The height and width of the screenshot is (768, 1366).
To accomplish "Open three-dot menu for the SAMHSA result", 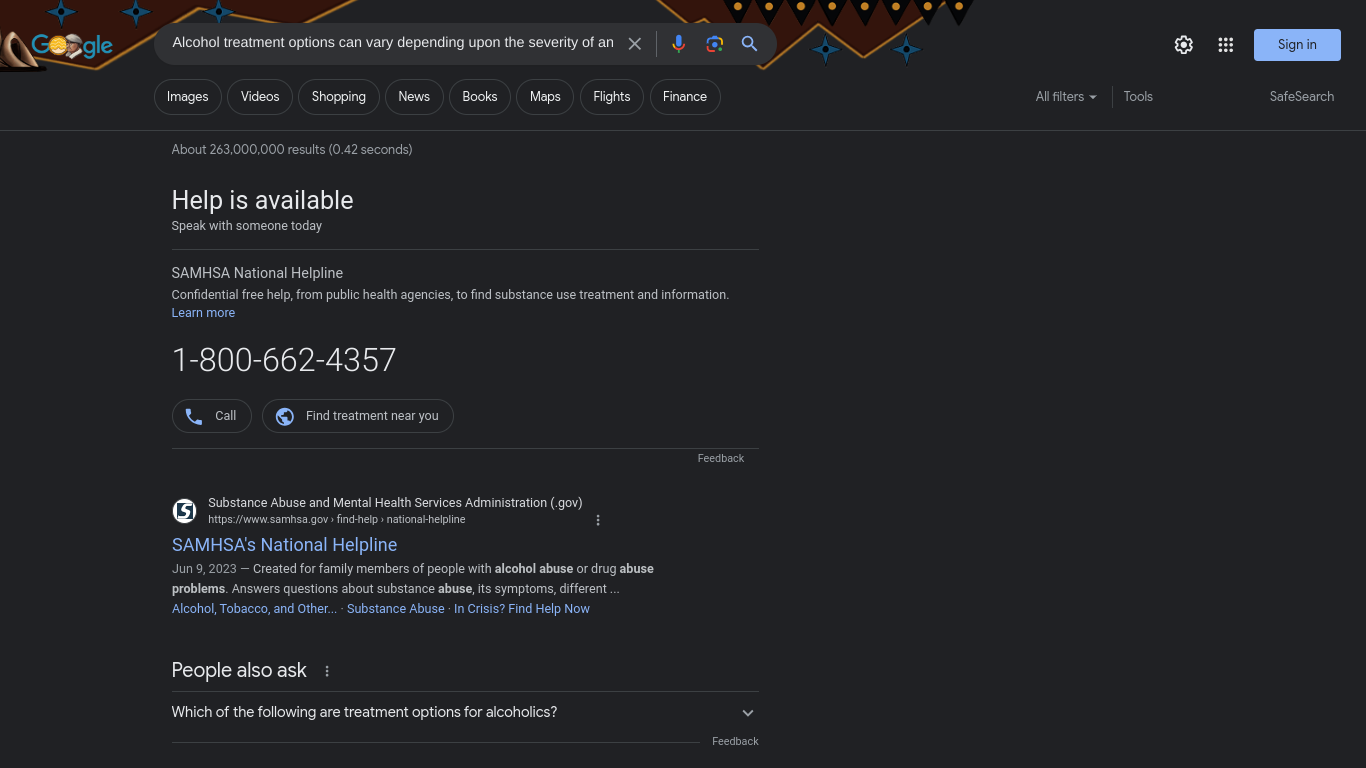I will click(598, 520).
